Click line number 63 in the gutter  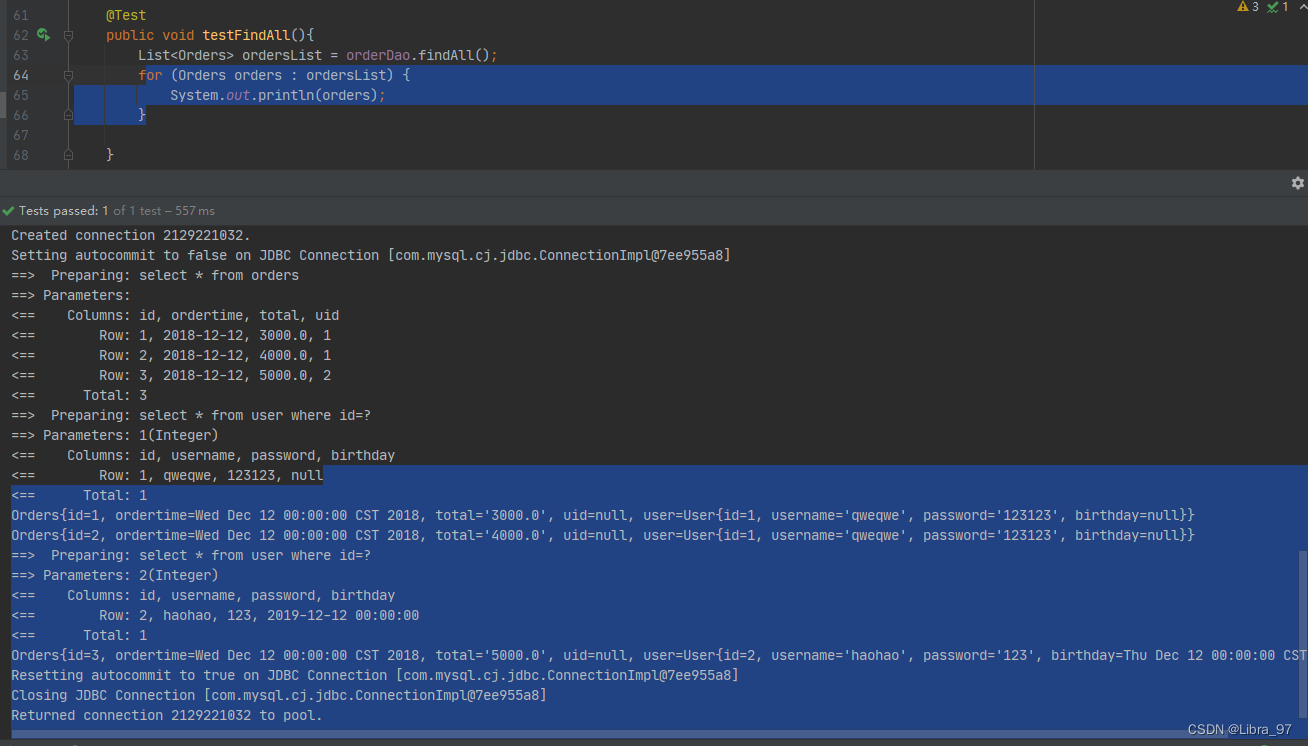tap(21, 55)
